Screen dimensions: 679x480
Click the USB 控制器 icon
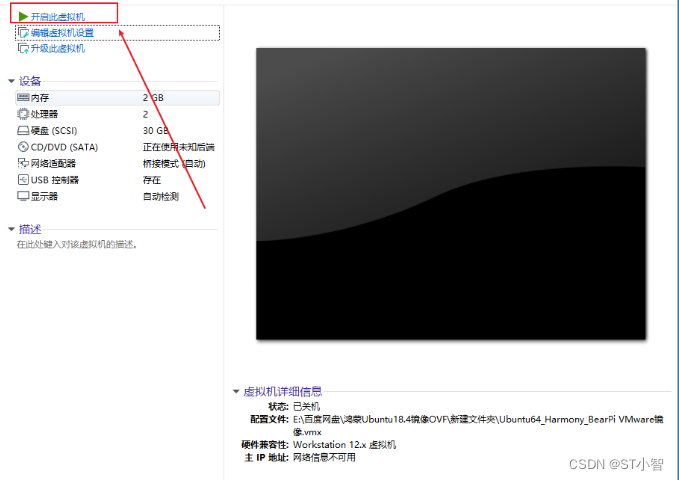coord(23,180)
